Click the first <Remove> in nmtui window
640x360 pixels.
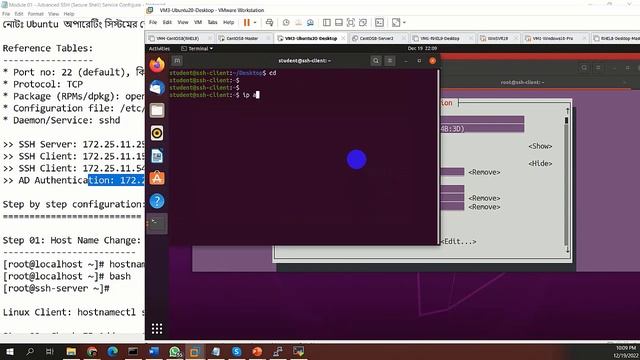pyautogui.click(x=484, y=172)
